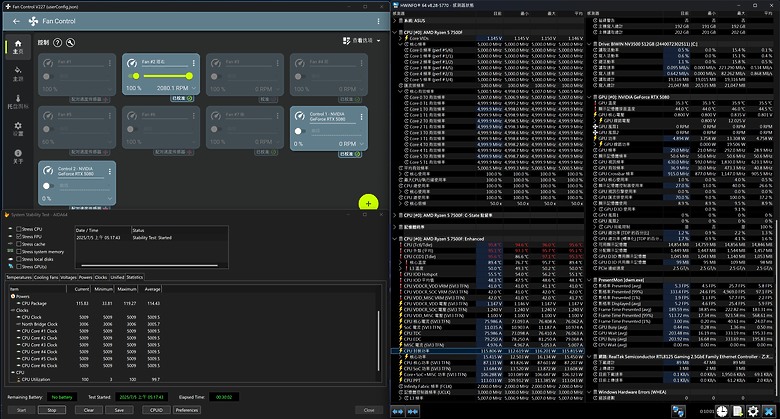This screenshot has width=780, height=419.
Task: Open the thermometer tray icon sidebar item
Action: [18, 102]
